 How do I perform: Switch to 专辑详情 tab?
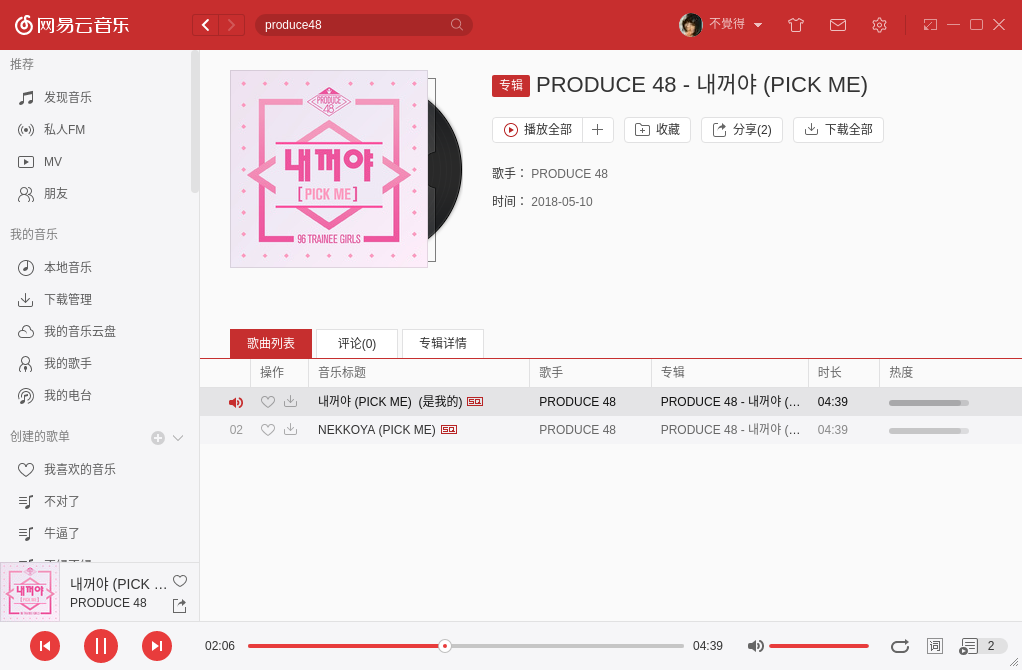point(443,343)
